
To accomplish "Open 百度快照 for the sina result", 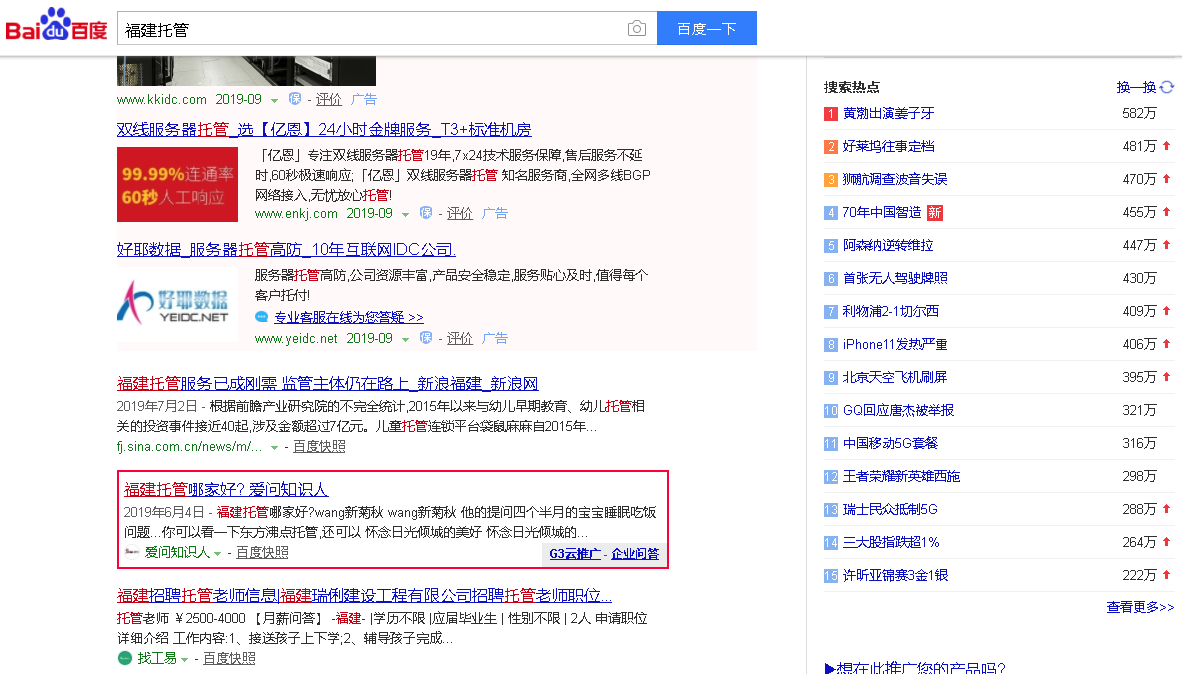I will coord(320,446).
